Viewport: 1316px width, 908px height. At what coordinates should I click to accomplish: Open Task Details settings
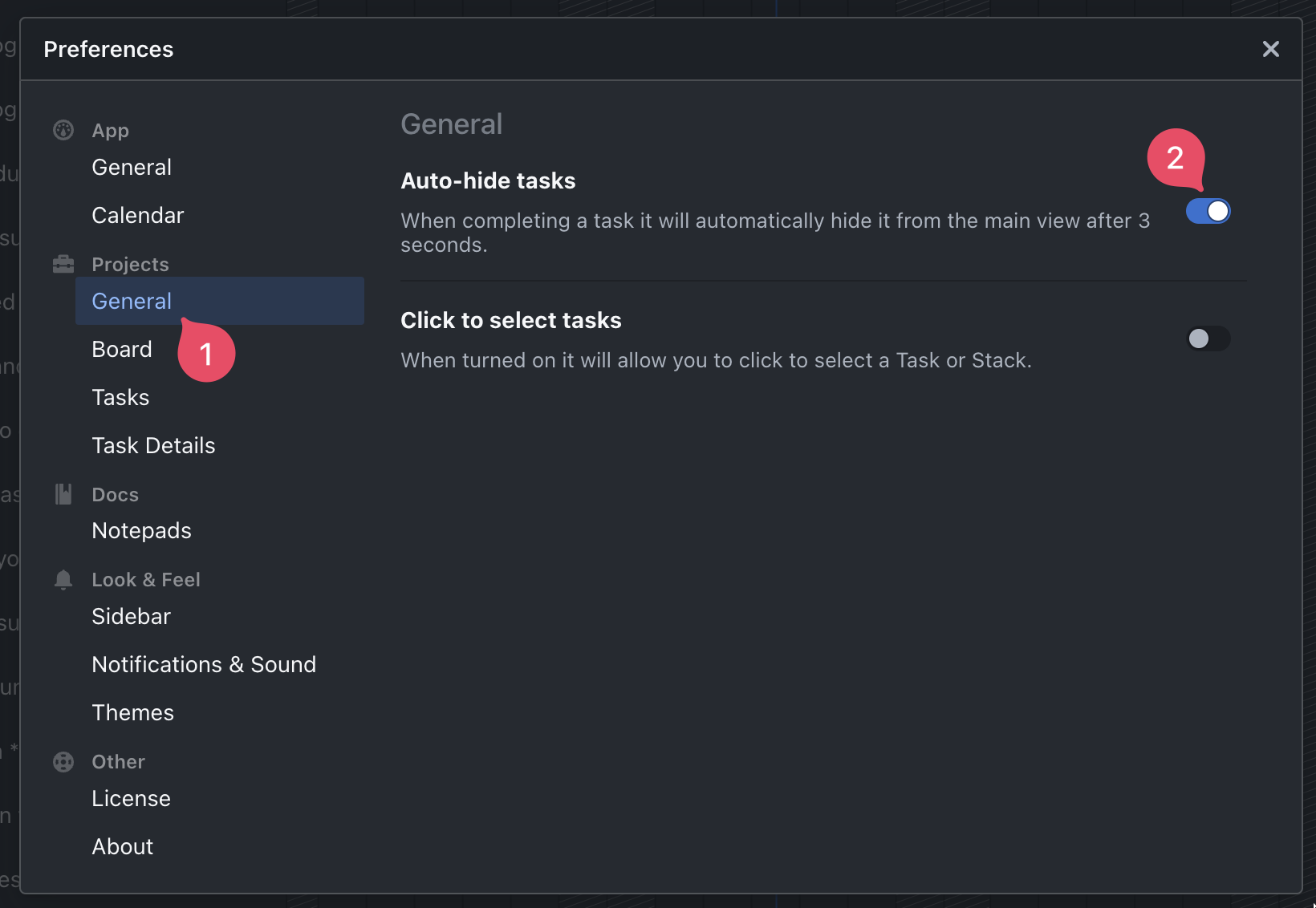pos(153,445)
